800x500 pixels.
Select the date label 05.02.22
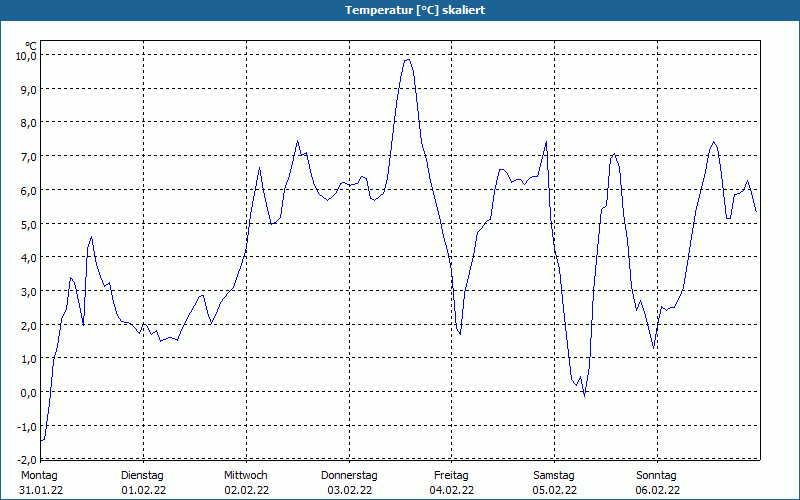(555, 491)
